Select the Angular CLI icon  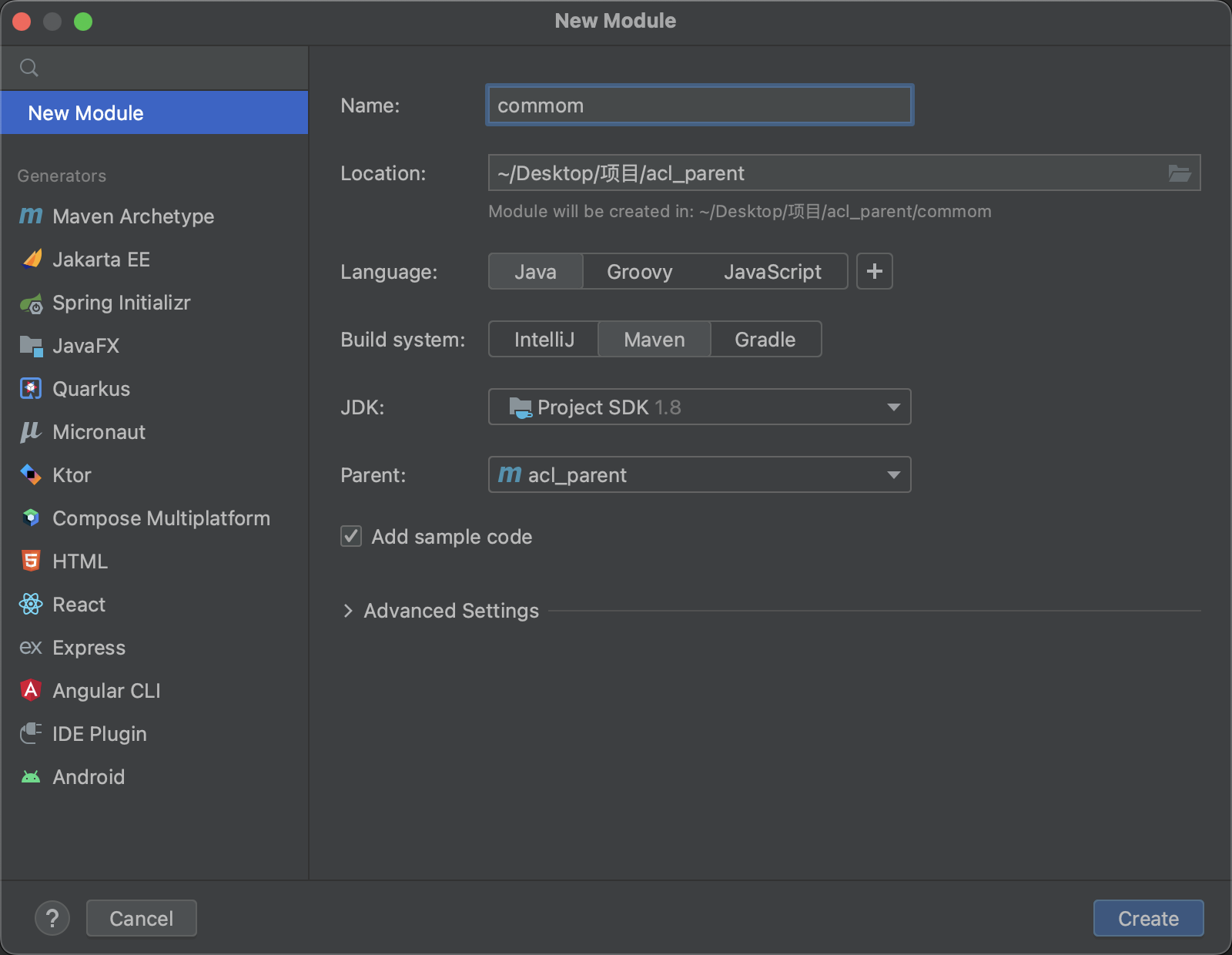tap(31, 691)
